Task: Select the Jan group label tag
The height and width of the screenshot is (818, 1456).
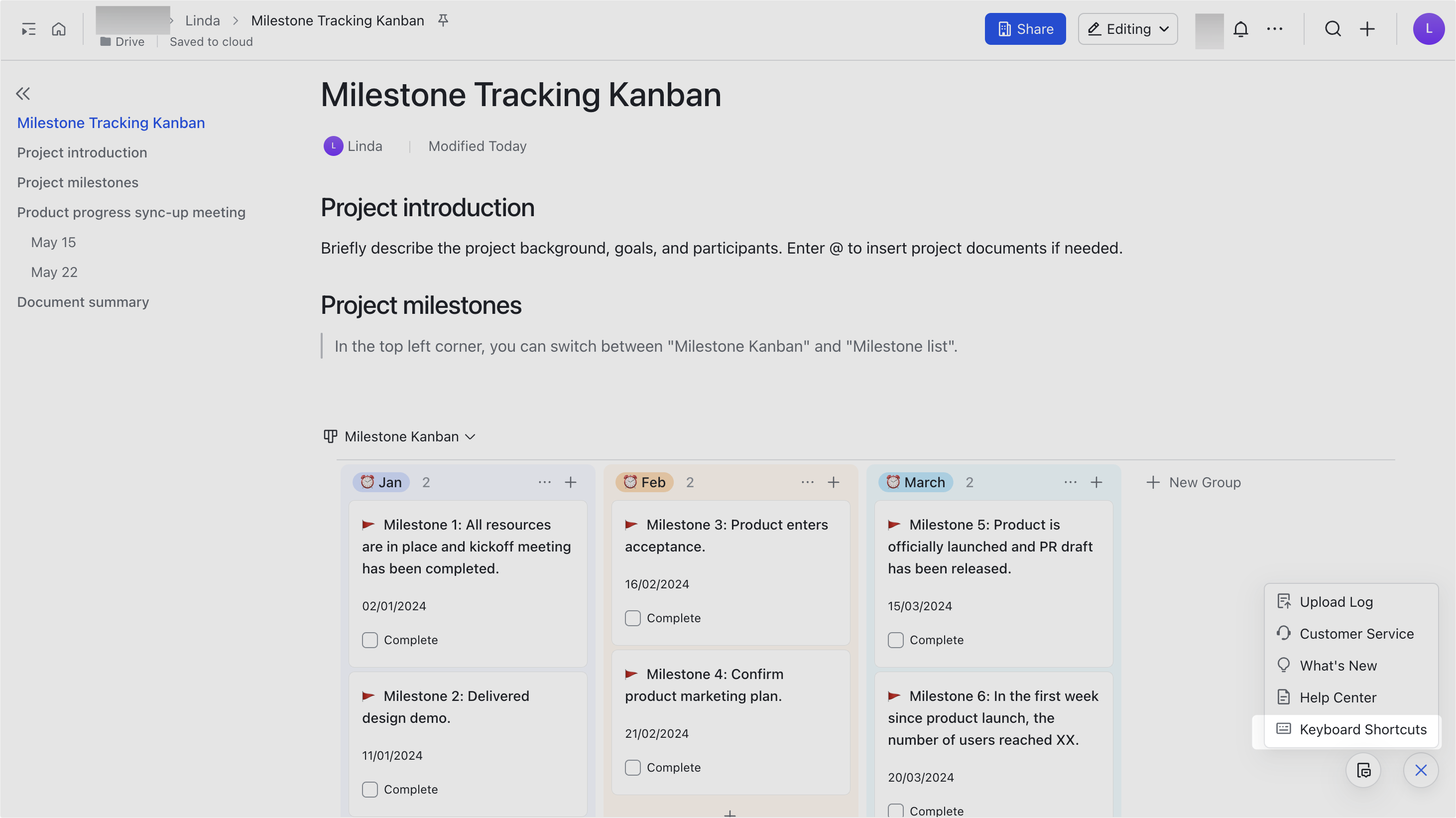Action: pos(381,482)
